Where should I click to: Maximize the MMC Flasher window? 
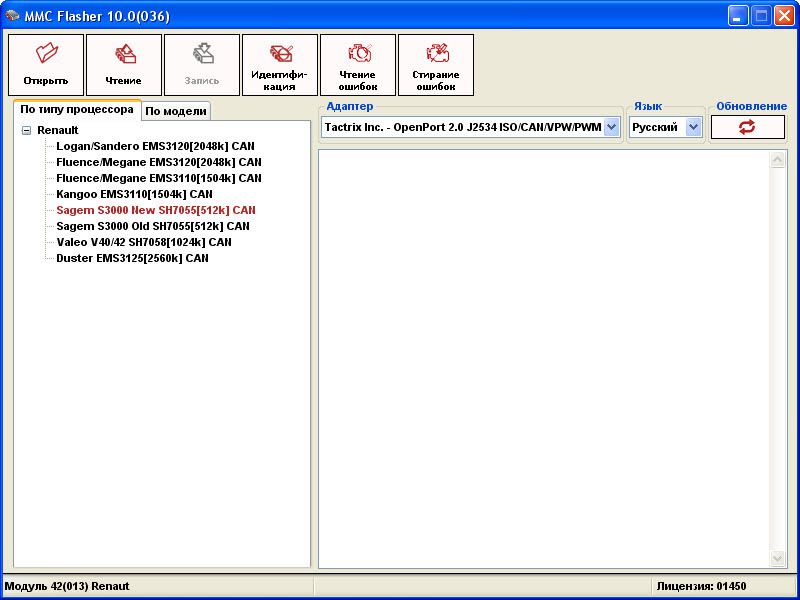[760, 15]
